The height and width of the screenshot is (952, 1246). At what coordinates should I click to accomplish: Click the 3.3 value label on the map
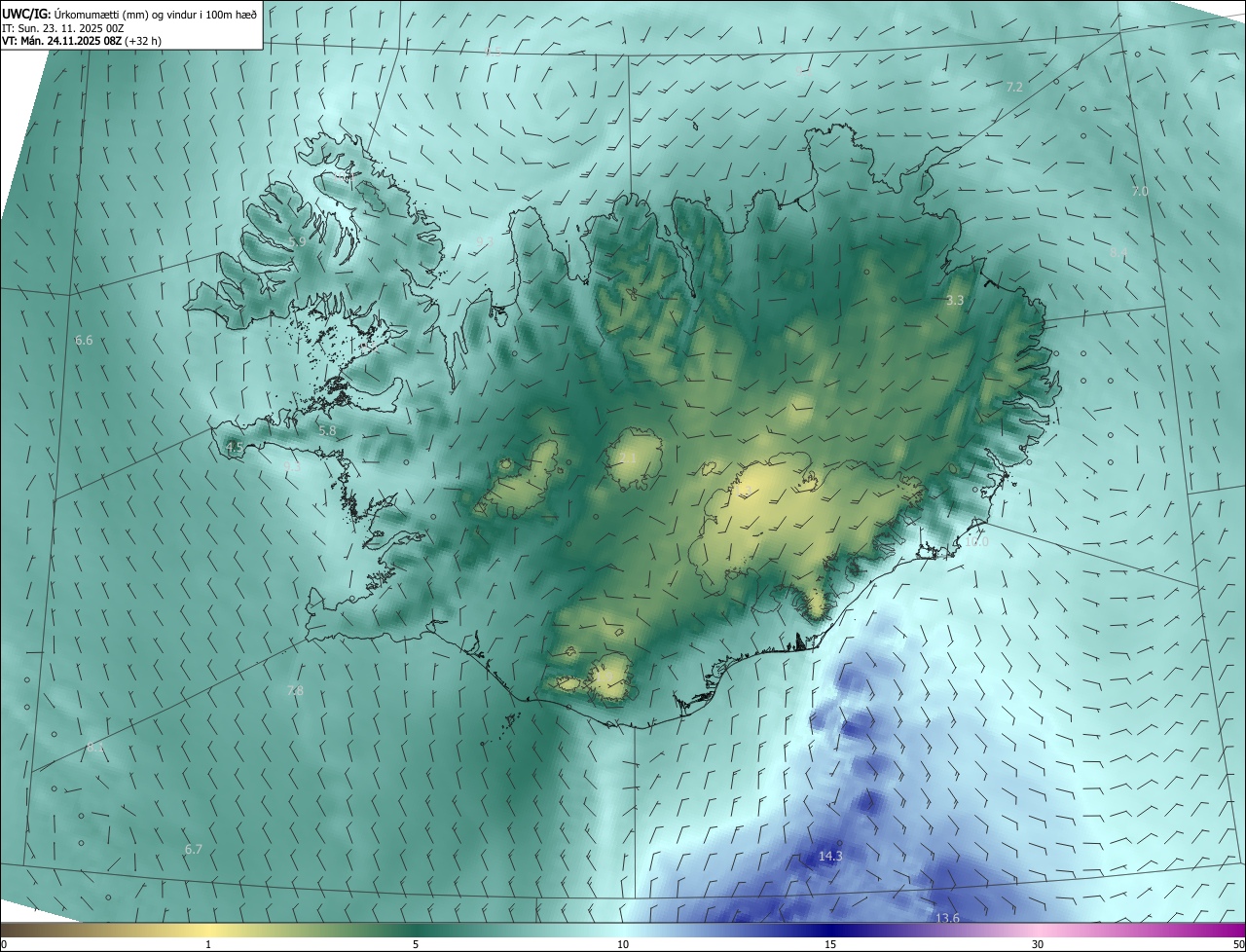[955, 301]
